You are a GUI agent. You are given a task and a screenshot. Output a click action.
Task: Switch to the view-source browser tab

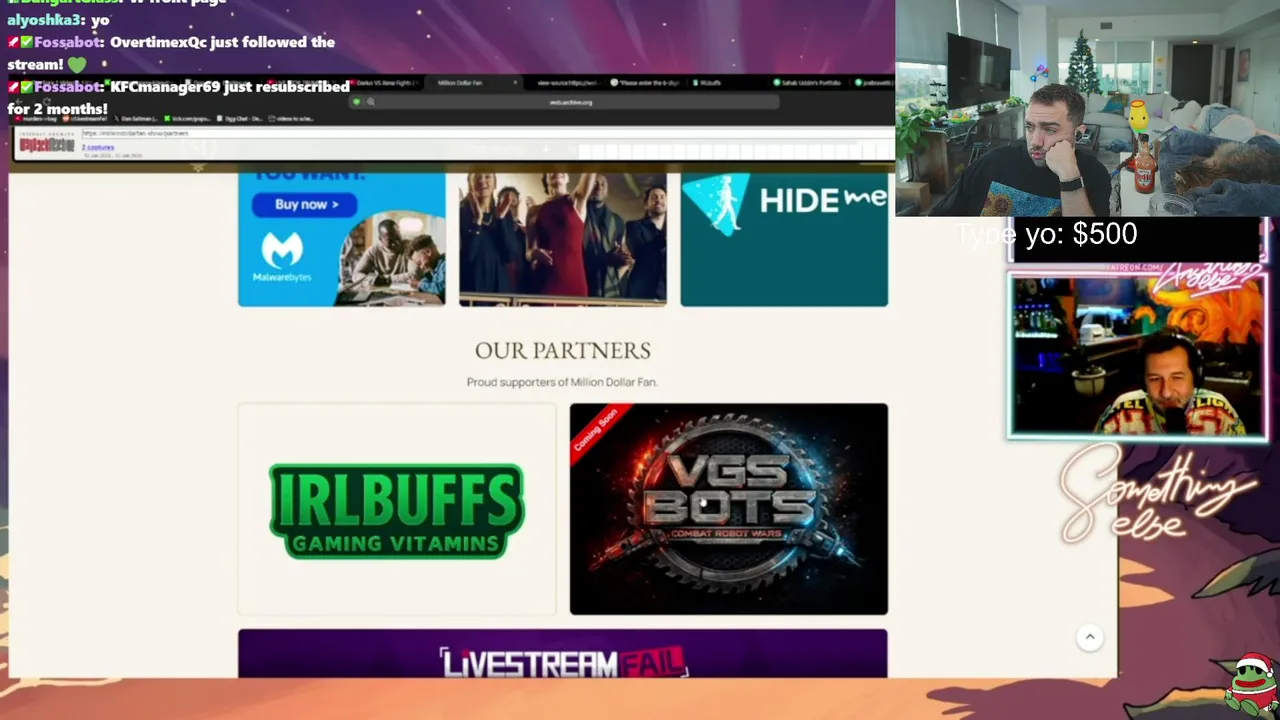(x=568, y=83)
